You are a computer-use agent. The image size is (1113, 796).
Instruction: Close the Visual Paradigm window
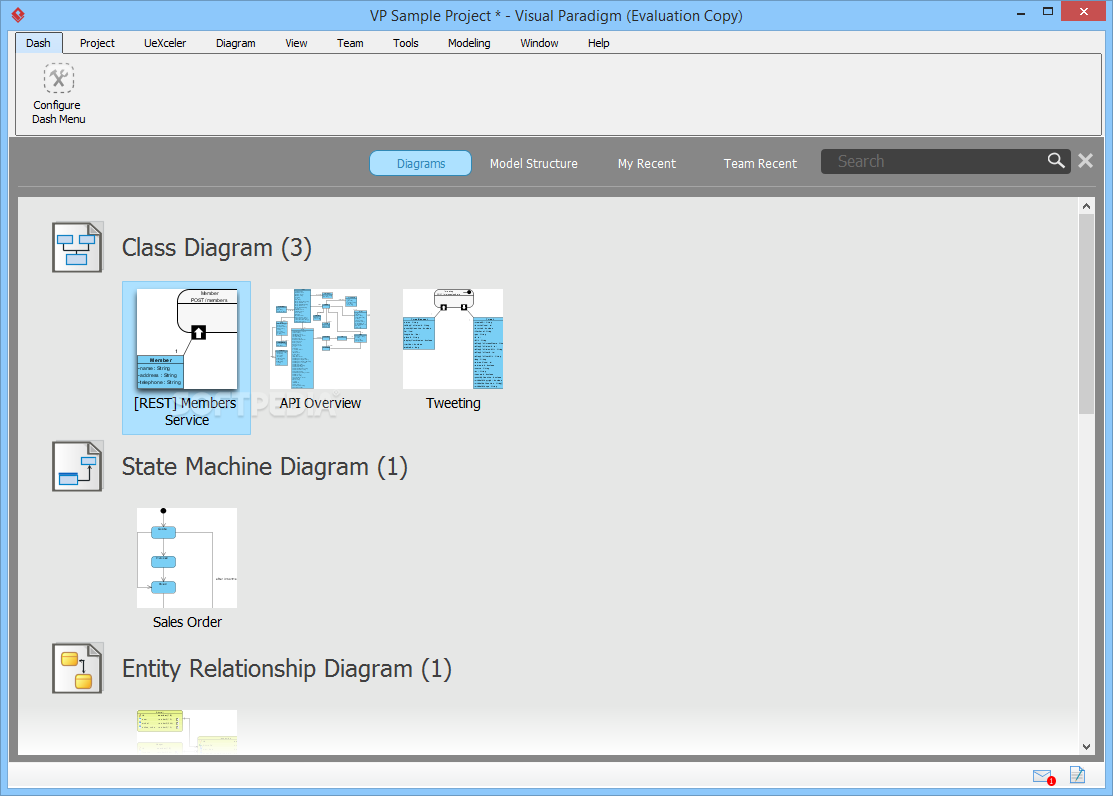(1084, 11)
